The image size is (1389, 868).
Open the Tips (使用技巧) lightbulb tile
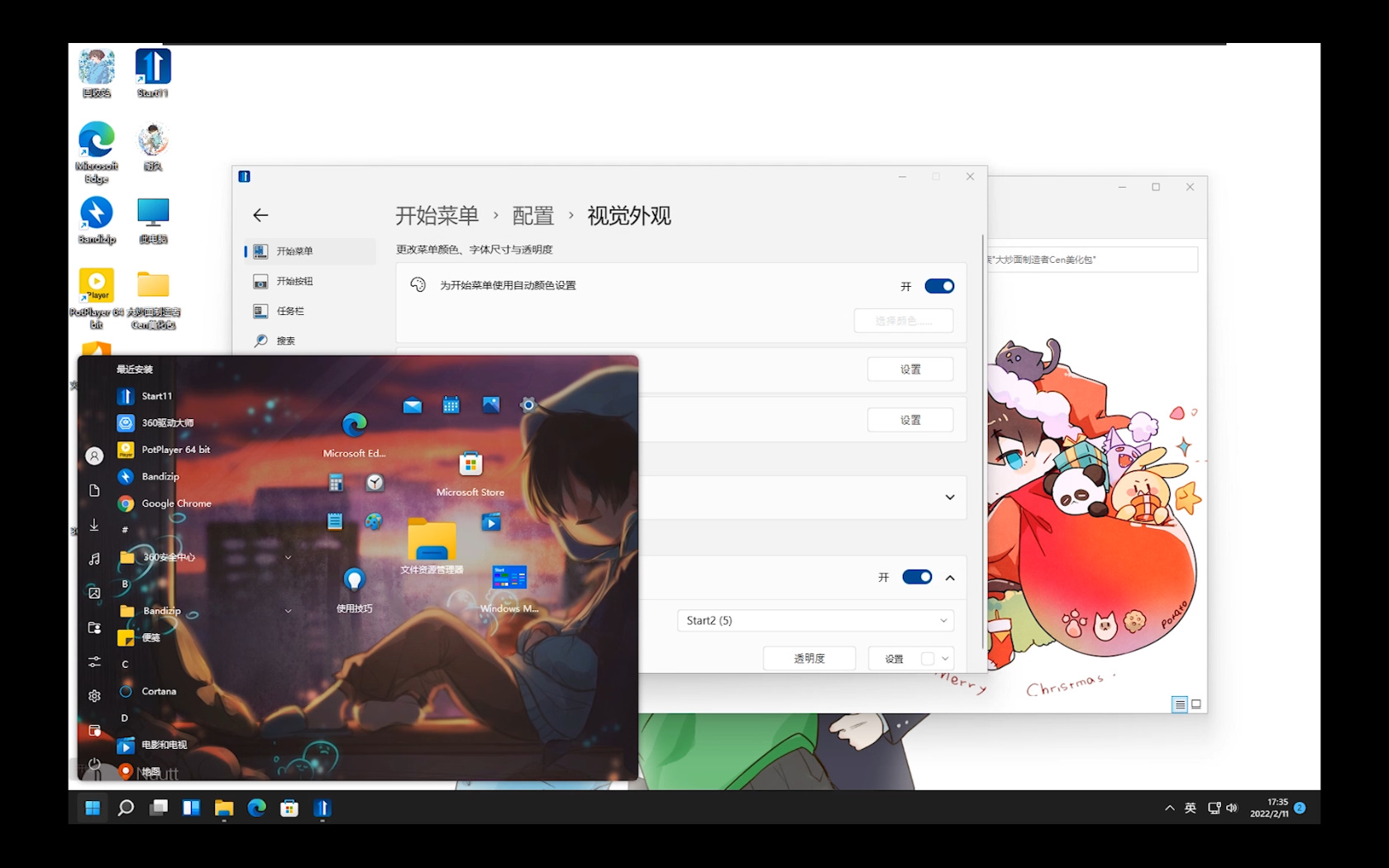(354, 580)
